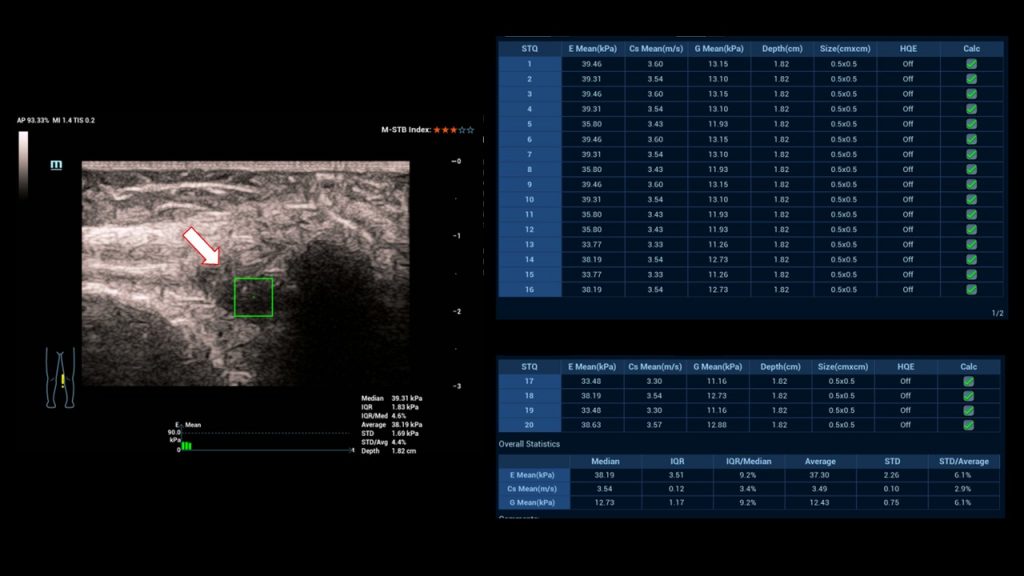
Task: Click overall G Mean STD value 0.75
Action: pos(891,503)
